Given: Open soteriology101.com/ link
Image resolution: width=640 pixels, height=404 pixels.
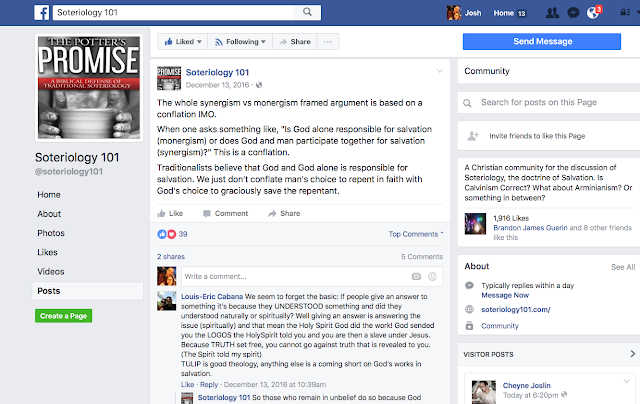Looking at the screenshot, I should (x=516, y=310).
